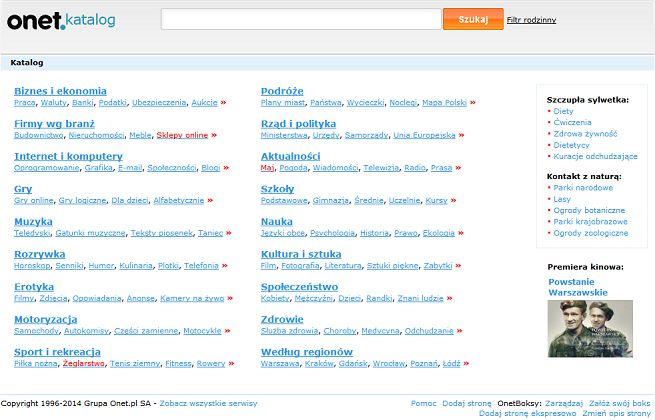Expand more Firmy wg branż subcategories arrow
Viewport: 655px width, 420px height.
pos(214,135)
